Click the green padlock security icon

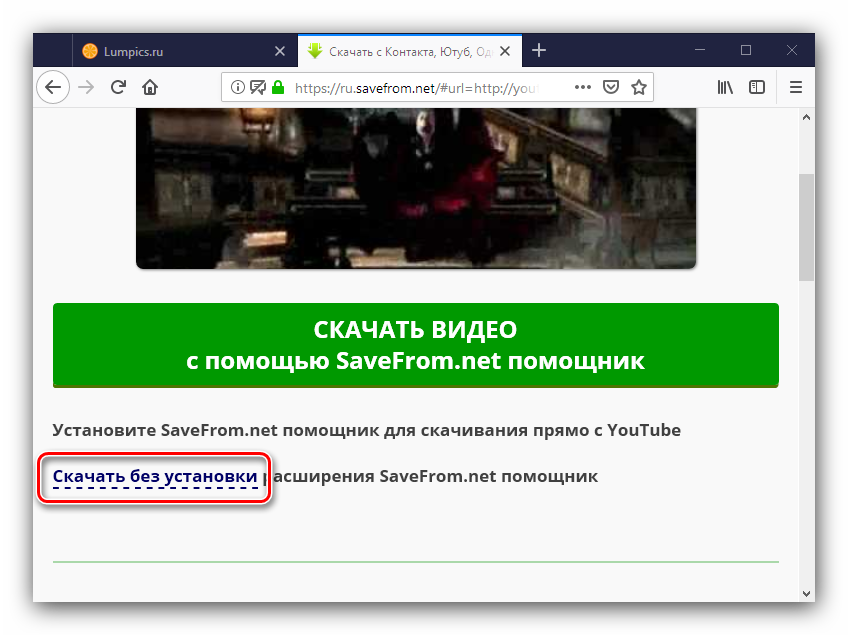277,87
